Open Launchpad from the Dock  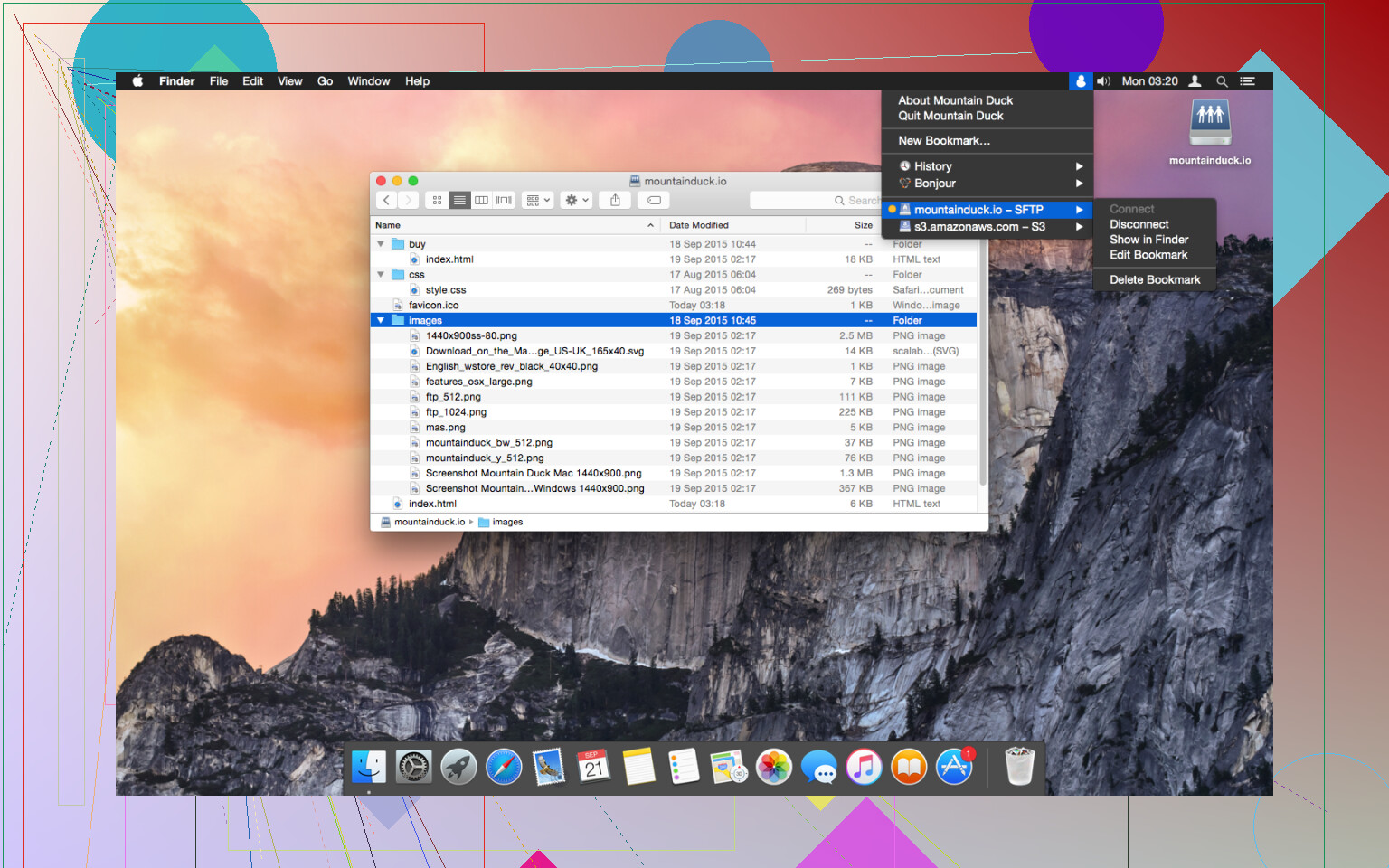point(458,768)
